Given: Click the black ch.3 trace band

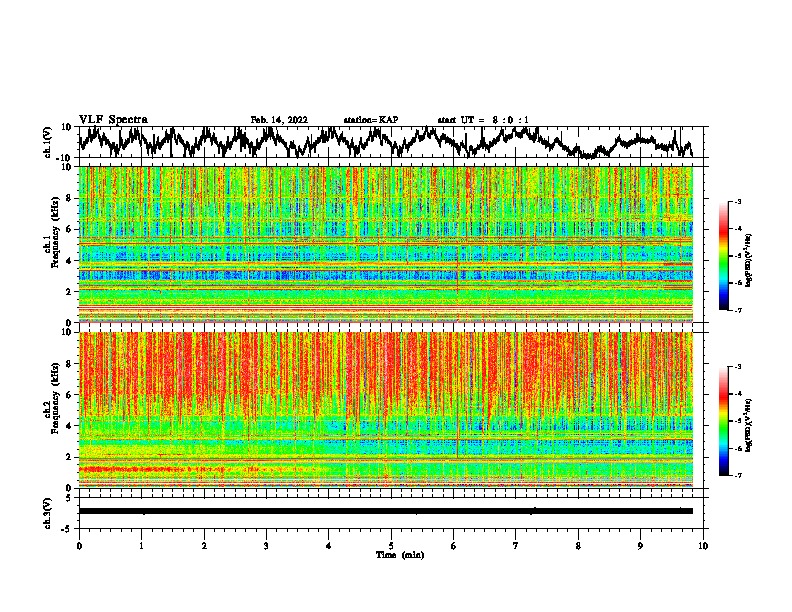Looking at the screenshot, I should (x=385, y=511).
